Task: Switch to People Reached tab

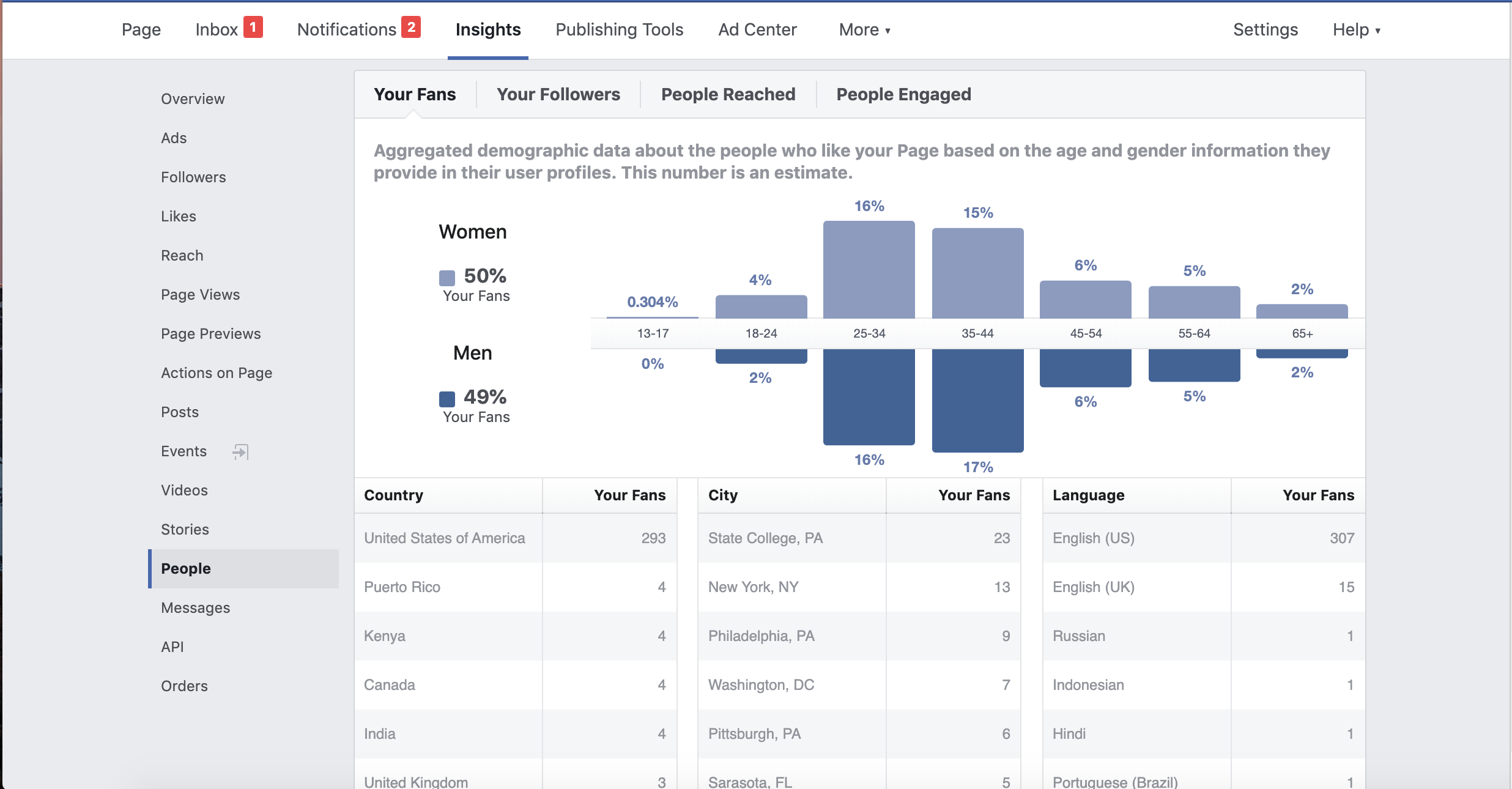Action: [x=728, y=94]
